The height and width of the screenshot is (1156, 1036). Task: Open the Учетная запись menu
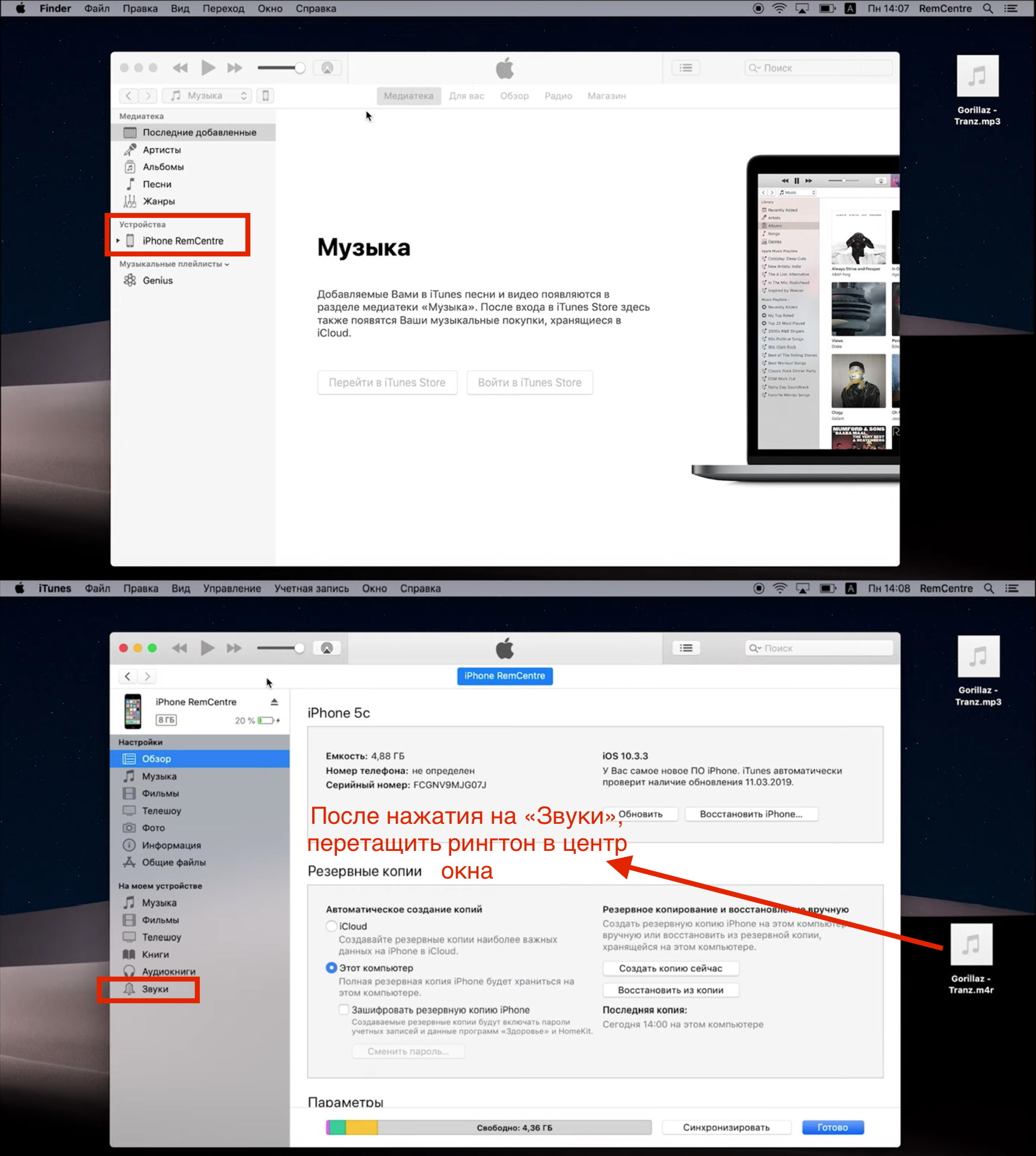[x=312, y=589]
